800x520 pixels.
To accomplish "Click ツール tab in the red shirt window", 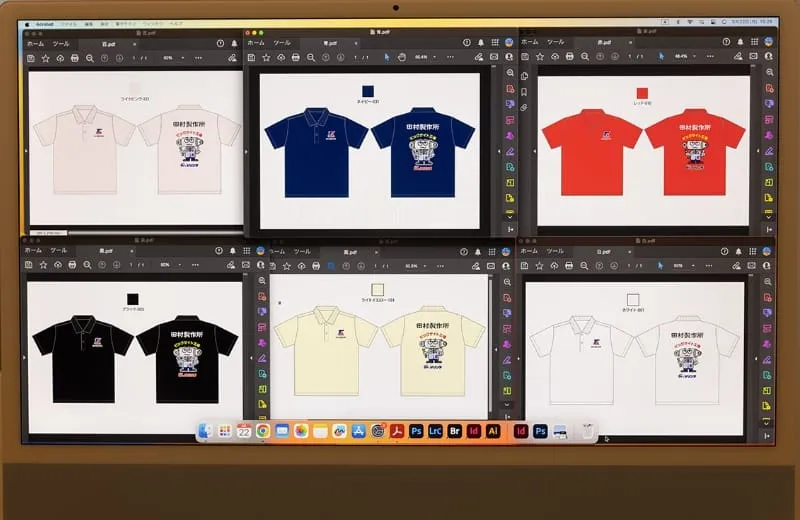I will tap(556, 42).
